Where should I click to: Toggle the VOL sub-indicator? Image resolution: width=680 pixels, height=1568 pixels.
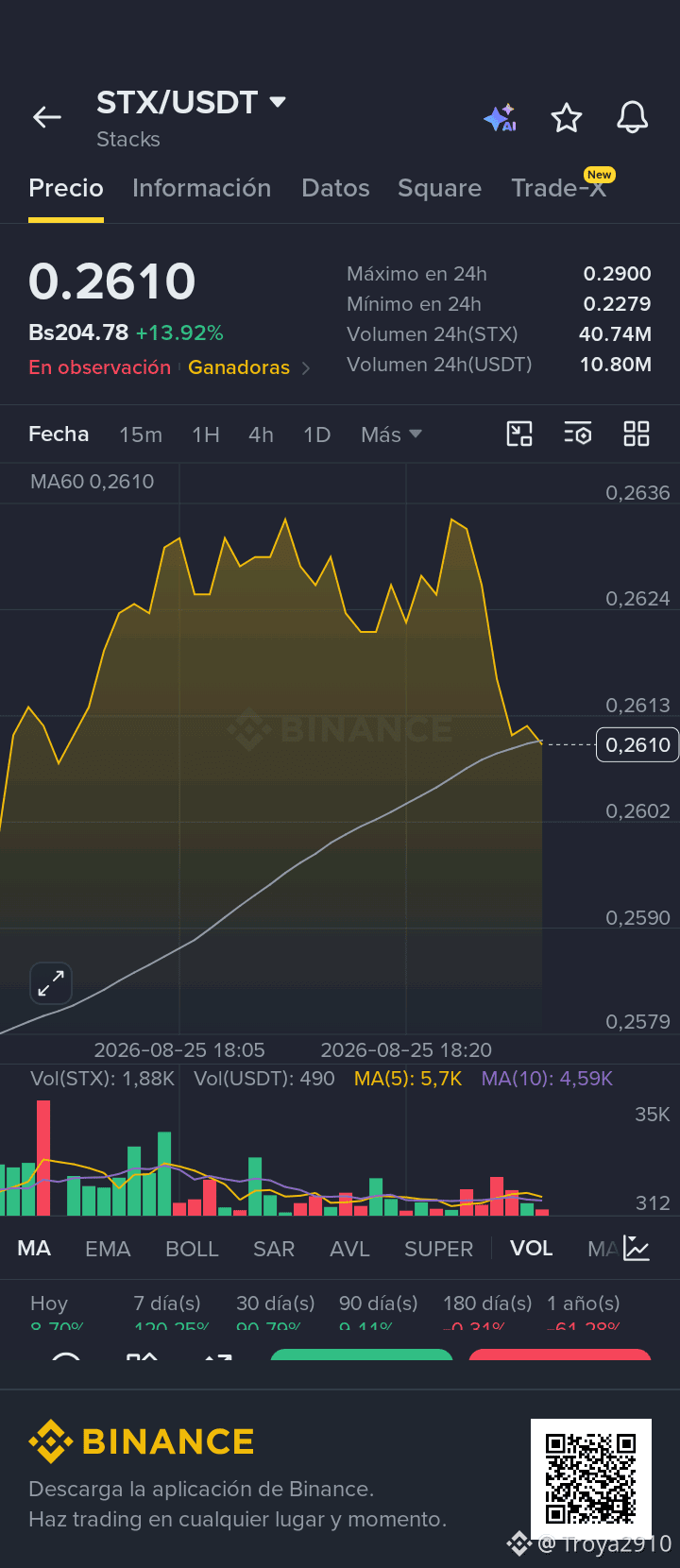tap(532, 1249)
